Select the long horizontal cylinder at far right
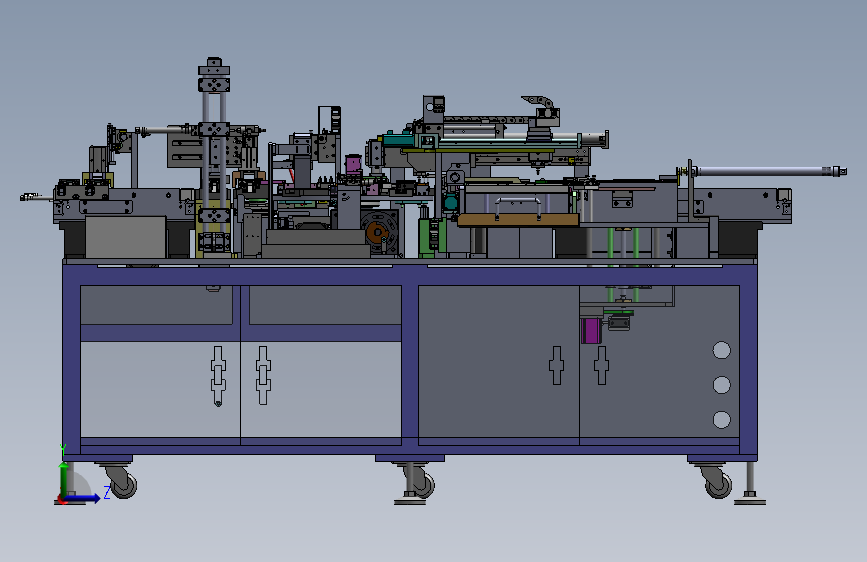The height and width of the screenshot is (562, 867). 769,171
